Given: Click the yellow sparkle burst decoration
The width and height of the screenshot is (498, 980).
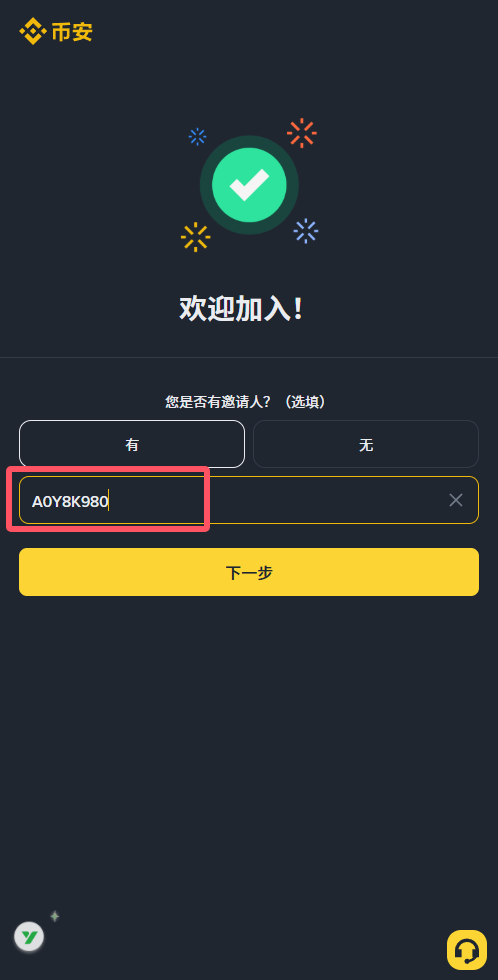Looking at the screenshot, I should 196,238.
